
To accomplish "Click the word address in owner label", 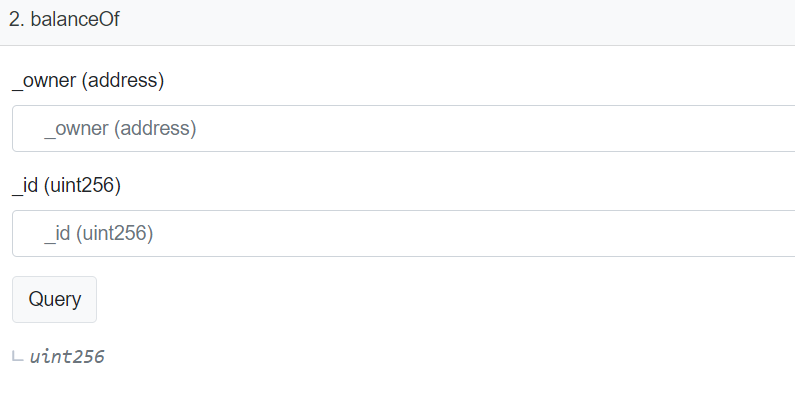I will tap(123, 80).
